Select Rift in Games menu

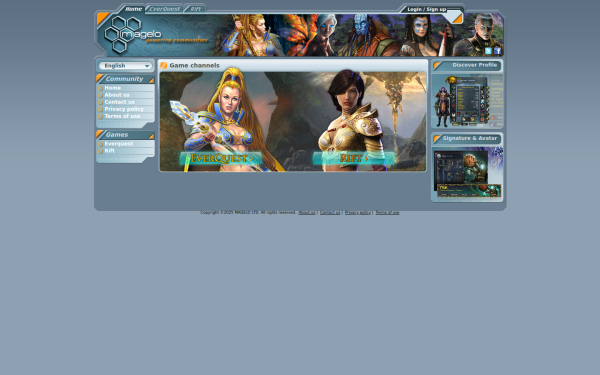coord(109,151)
